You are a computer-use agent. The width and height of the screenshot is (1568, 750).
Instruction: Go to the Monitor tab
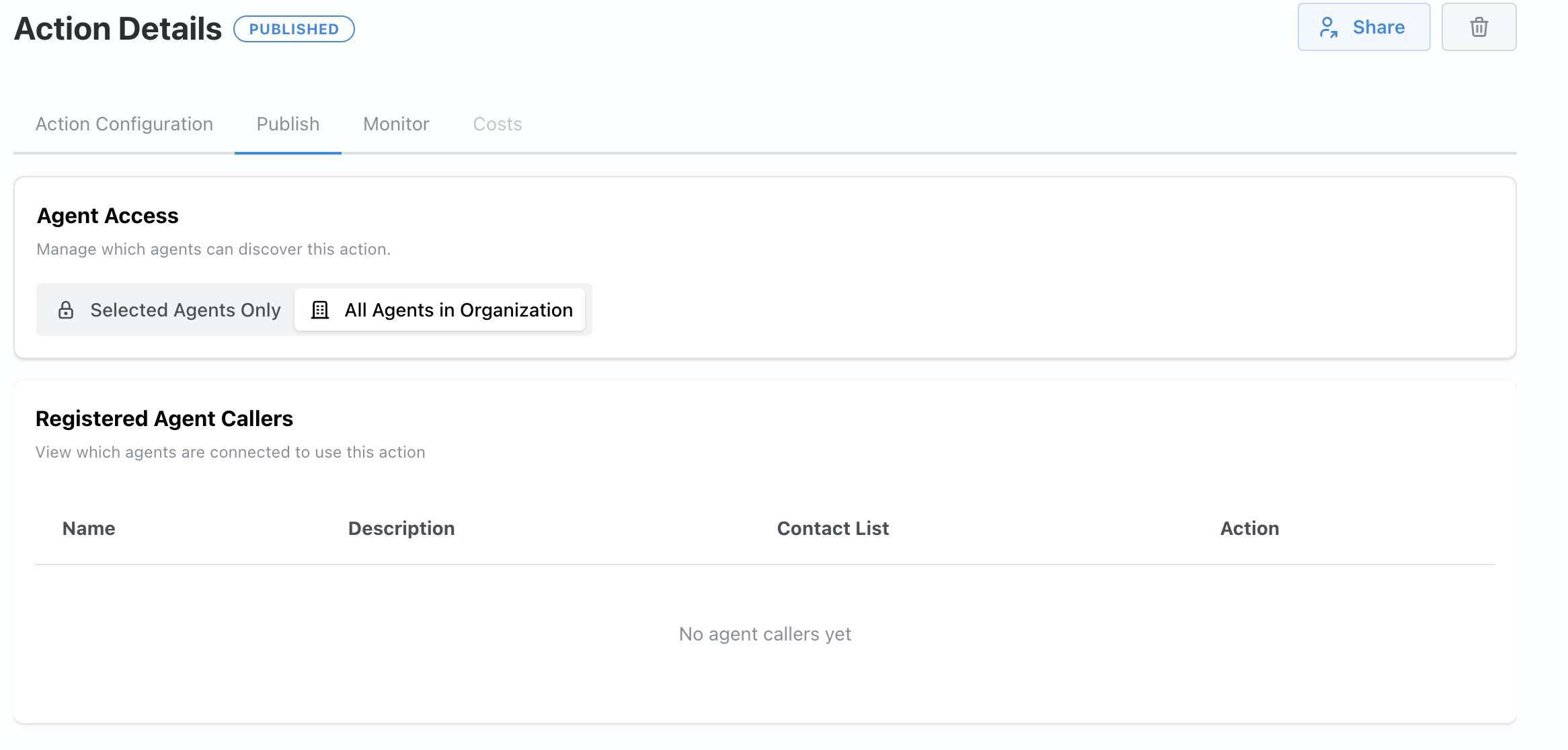tap(396, 124)
